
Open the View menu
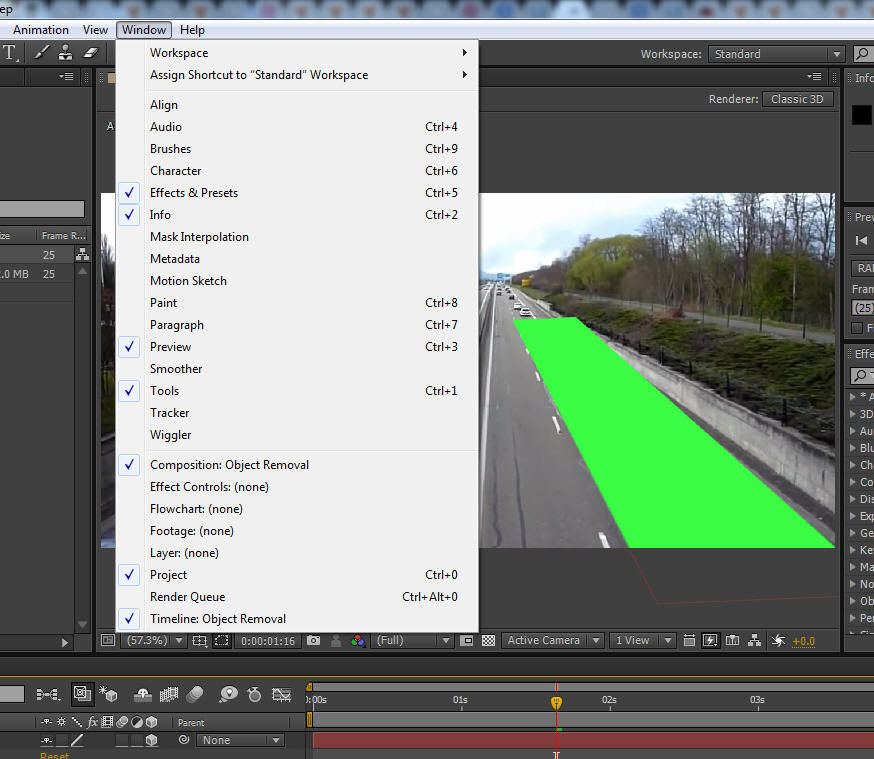tap(95, 30)
